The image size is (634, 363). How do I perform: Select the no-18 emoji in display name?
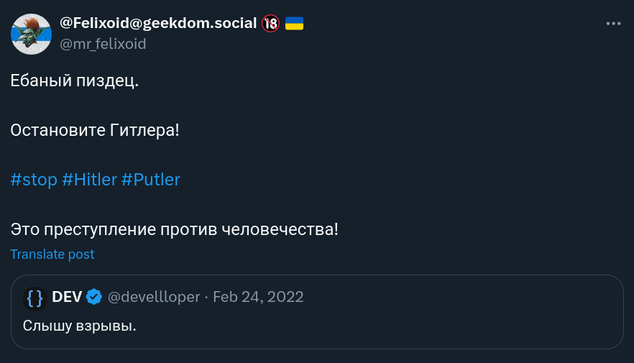(x=271, y=23)
